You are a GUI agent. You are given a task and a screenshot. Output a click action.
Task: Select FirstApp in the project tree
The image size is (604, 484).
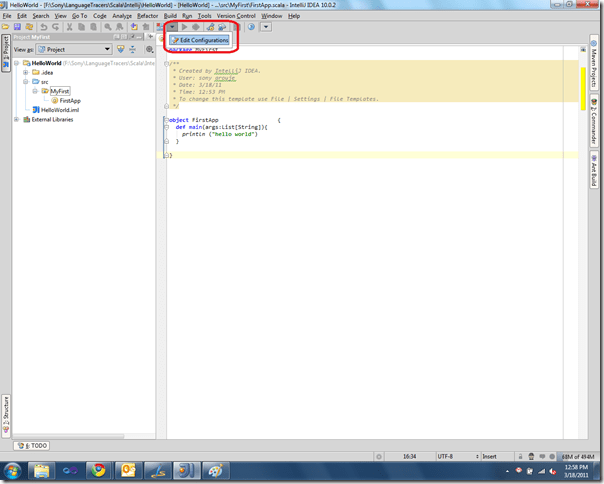(69, 101)
